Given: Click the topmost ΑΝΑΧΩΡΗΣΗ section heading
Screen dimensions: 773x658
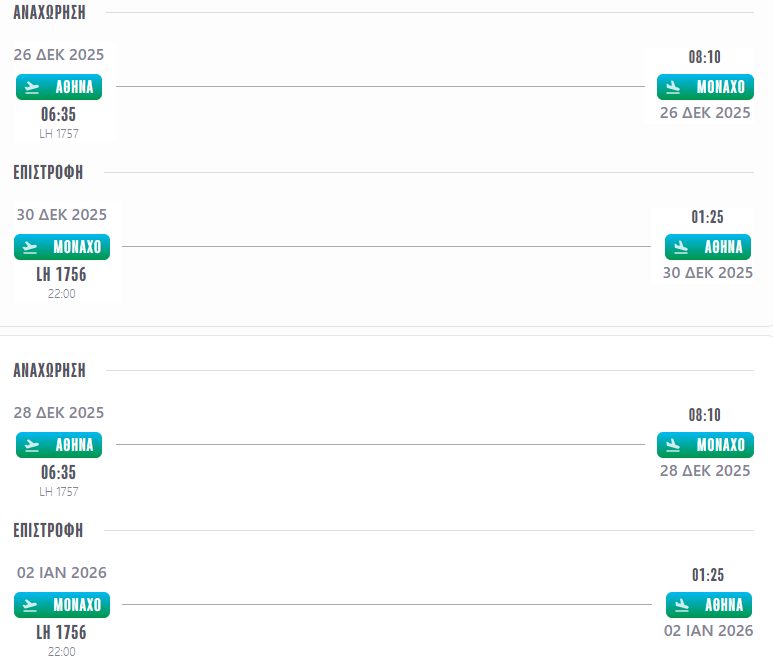Looking at the screenshot, I should pyautogui.click(x=49, y=13).
